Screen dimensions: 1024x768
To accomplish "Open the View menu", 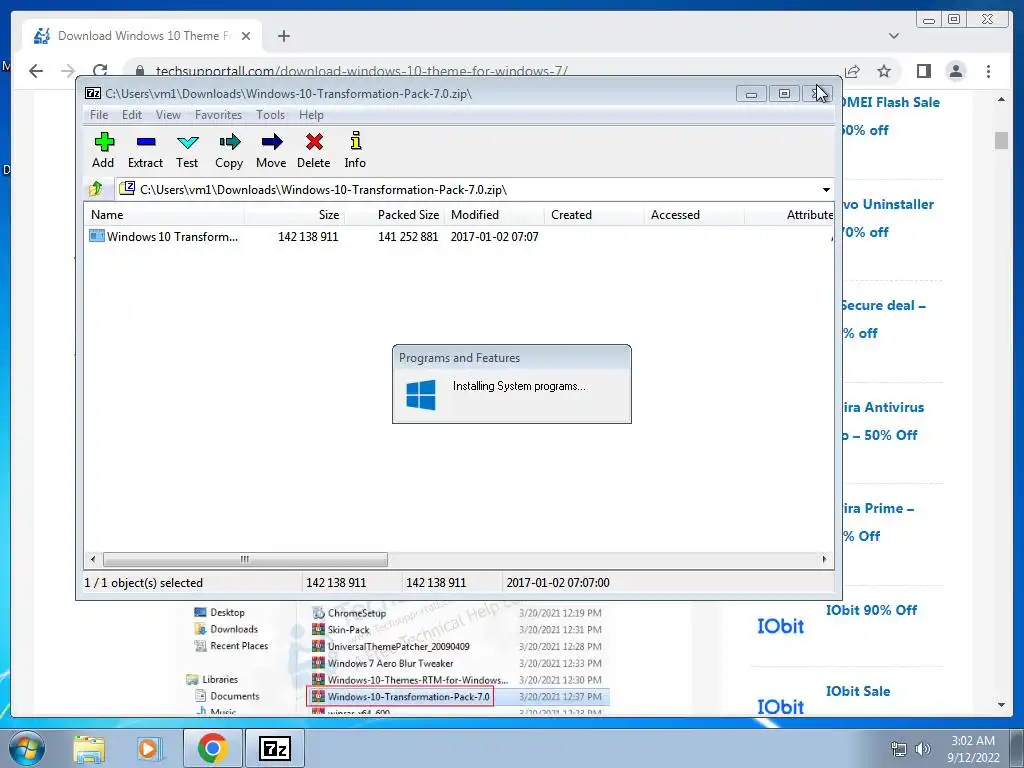I will tap(168, 115).
